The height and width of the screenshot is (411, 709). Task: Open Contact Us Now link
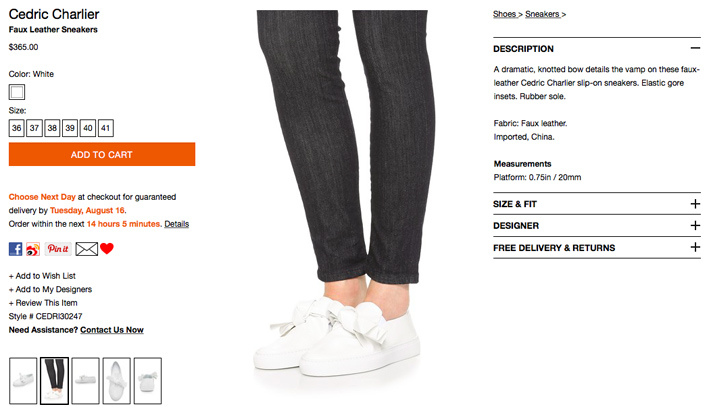click(x=112, y=330)
